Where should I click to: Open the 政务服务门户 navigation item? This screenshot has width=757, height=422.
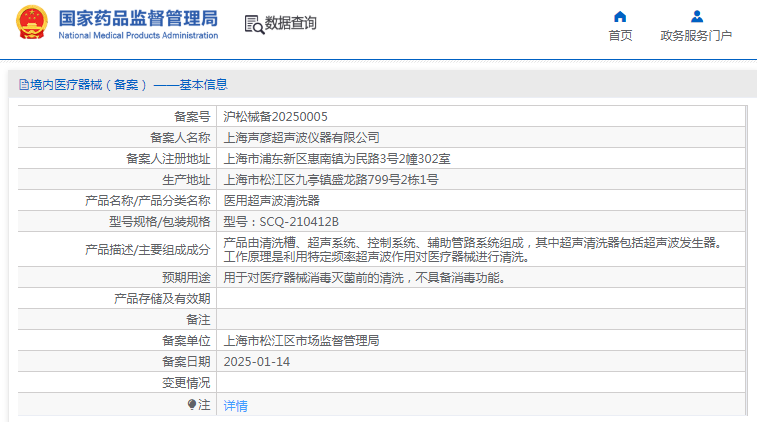click(696, 36)
